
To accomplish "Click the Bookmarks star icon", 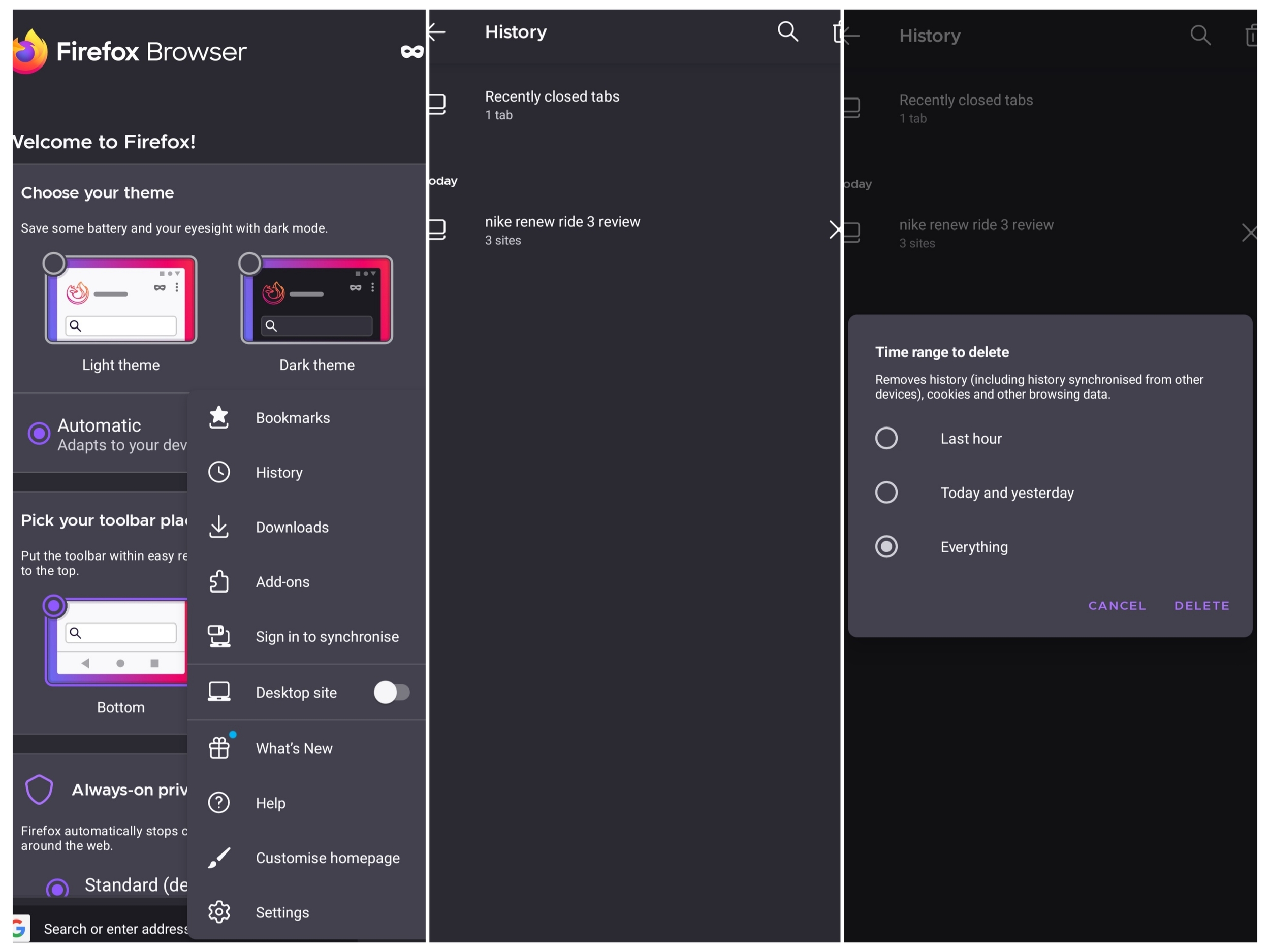I will pyautogui.click(x=219, y=418).
